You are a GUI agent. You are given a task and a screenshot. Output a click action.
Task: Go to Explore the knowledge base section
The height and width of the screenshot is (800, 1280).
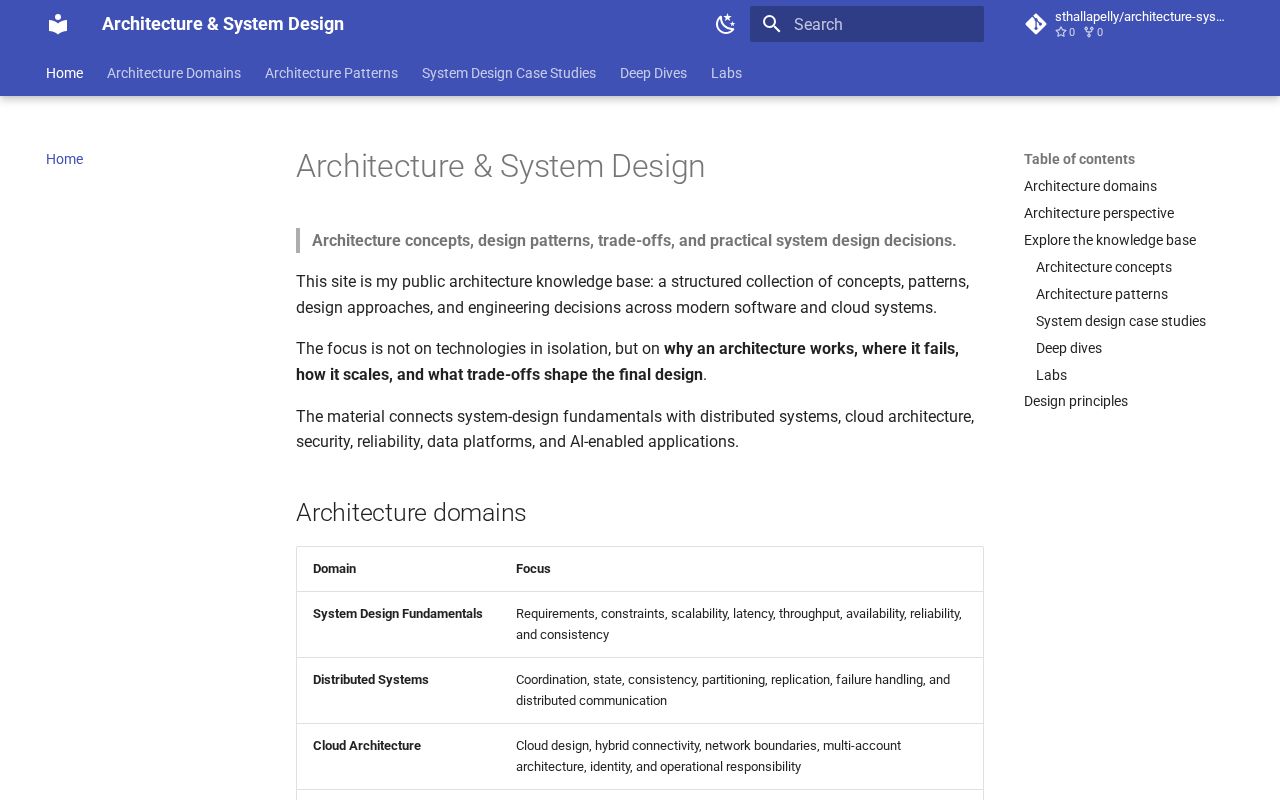[x=1110, y=240]
